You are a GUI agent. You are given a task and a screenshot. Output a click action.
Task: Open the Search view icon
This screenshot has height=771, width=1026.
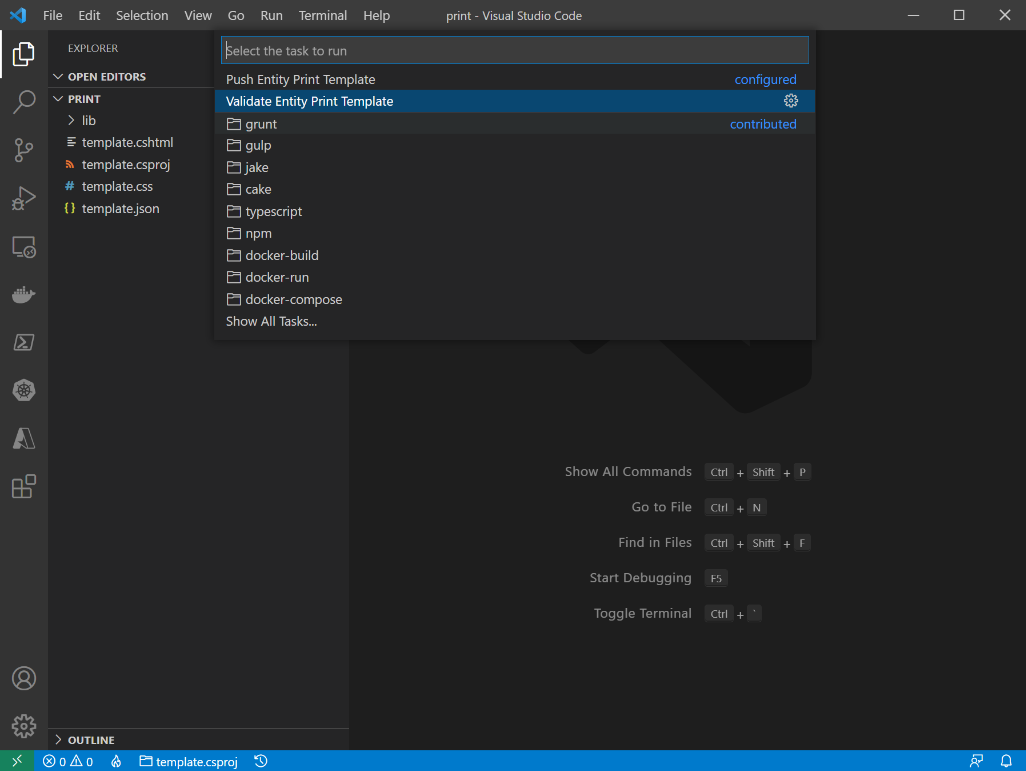pos(24,101)
